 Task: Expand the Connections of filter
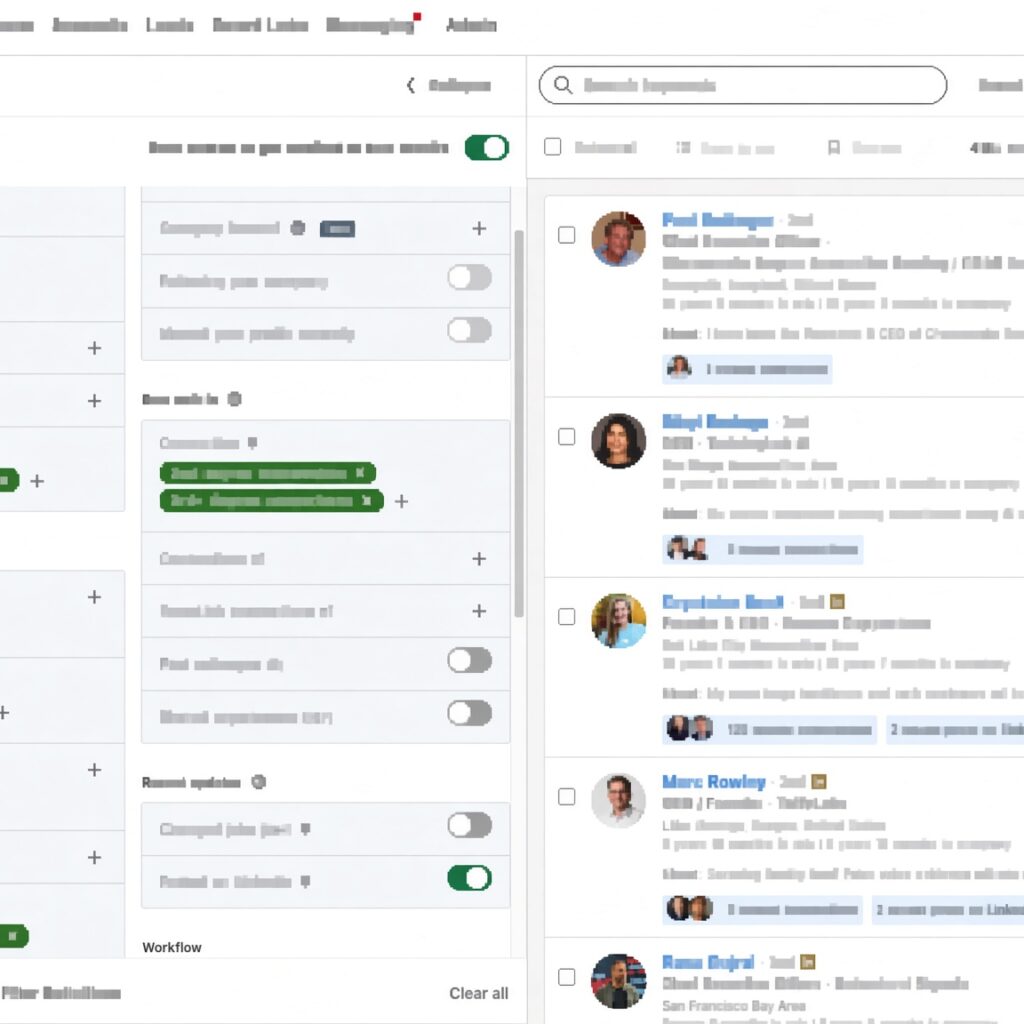[326, 558]
